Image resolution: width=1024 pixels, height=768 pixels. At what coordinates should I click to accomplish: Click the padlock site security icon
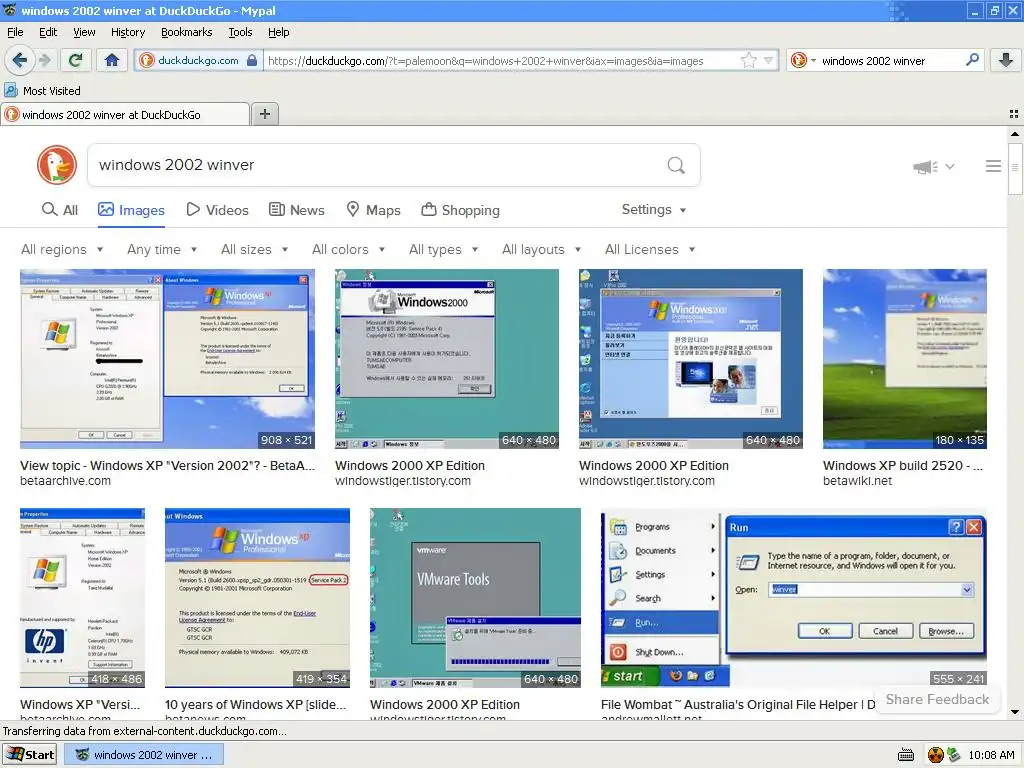252,61
